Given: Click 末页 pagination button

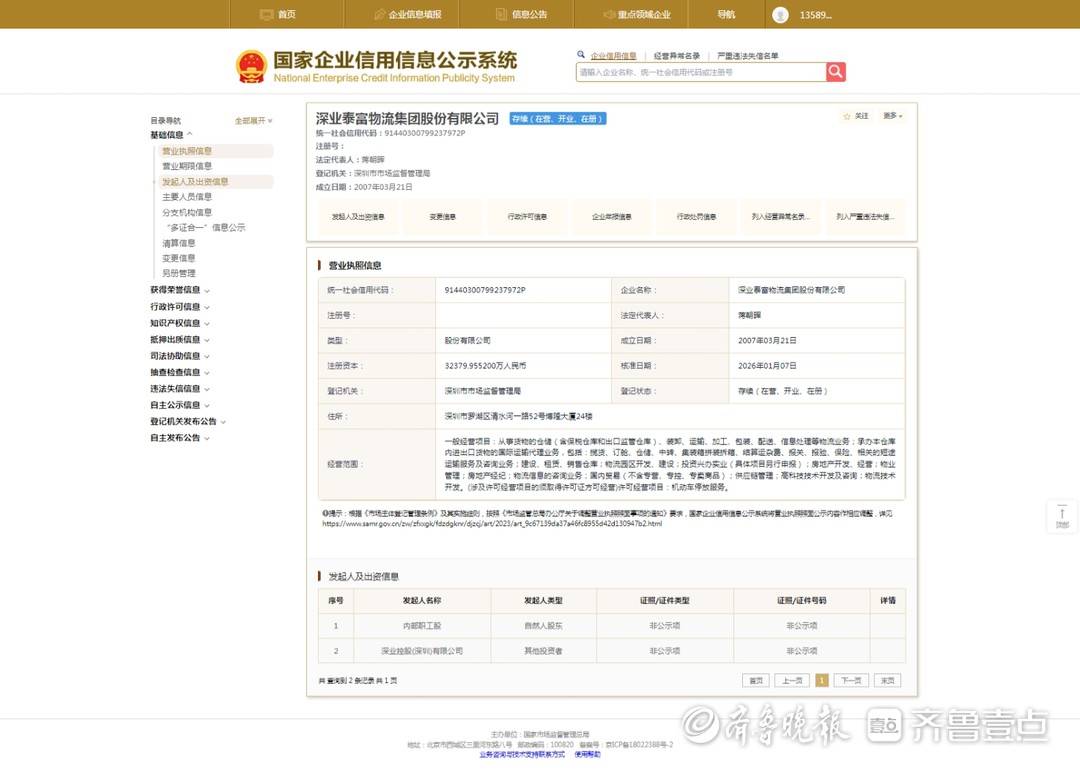Looking at the screenshot, I should 888,680.
